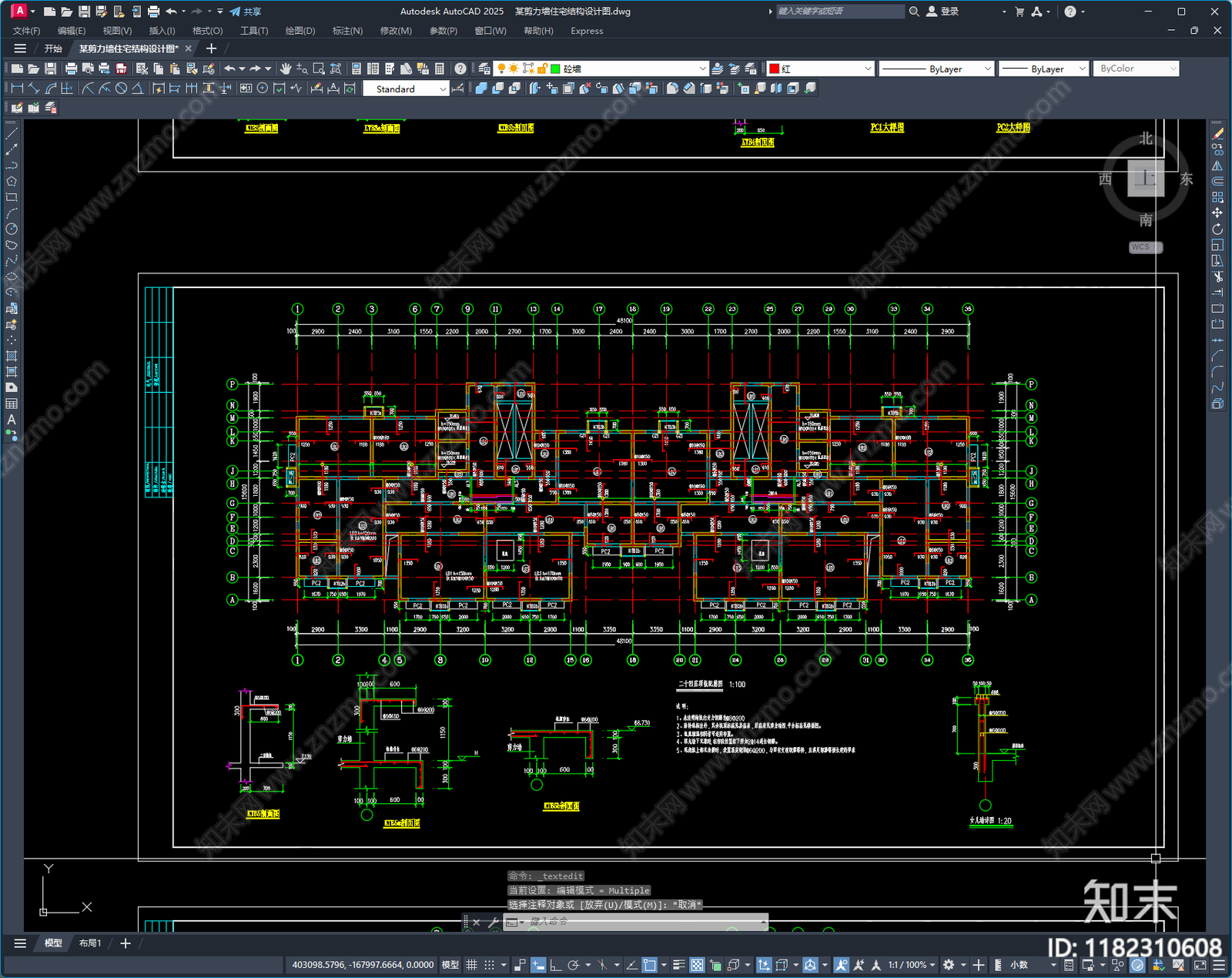
Task: Click the green layer color swatch
Action: [x=555, y=69]
